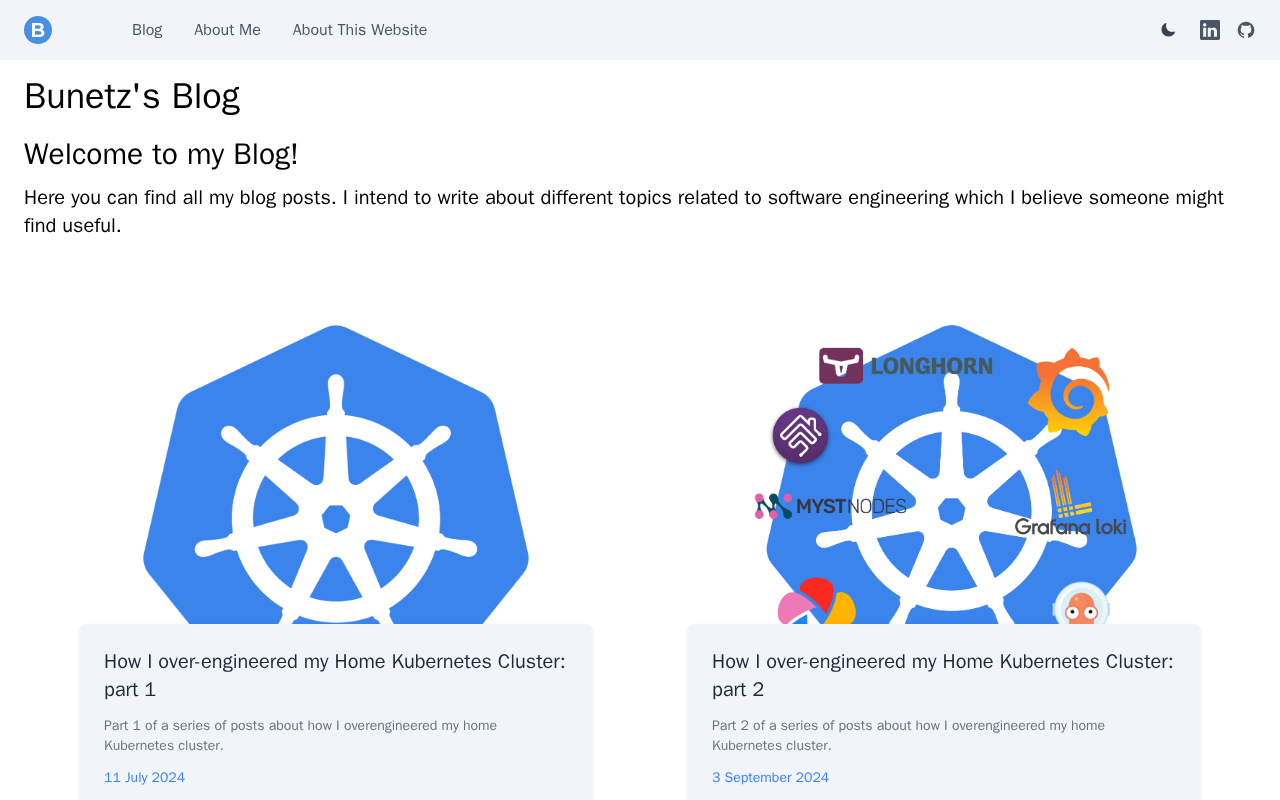Open About This Website page

point(360,30)
